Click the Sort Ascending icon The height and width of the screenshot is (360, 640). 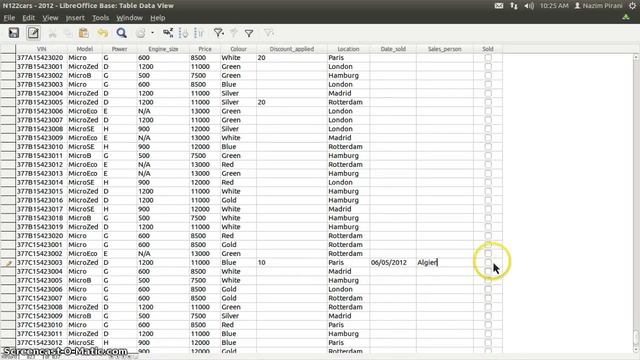pos(183,33)
